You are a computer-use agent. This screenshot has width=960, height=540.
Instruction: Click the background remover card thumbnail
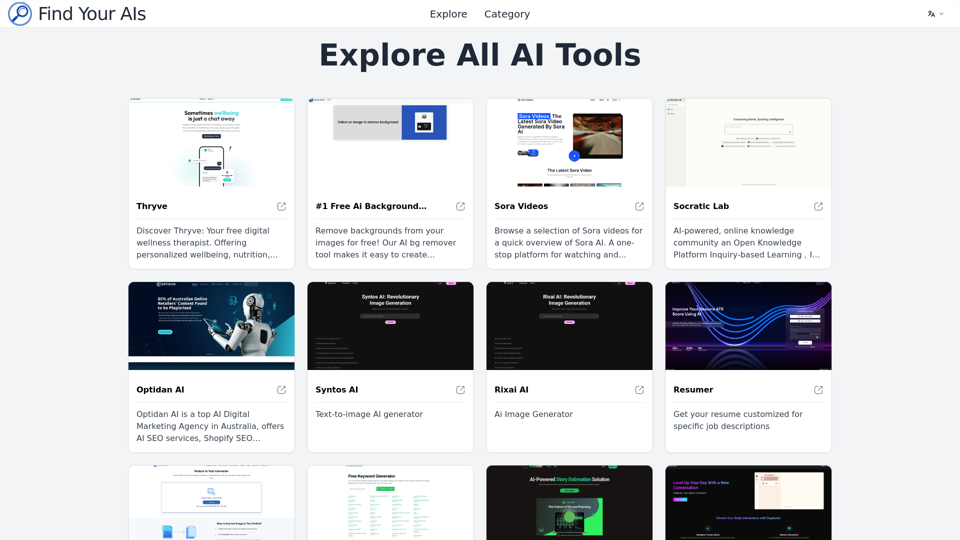click(x=390, y=143)
